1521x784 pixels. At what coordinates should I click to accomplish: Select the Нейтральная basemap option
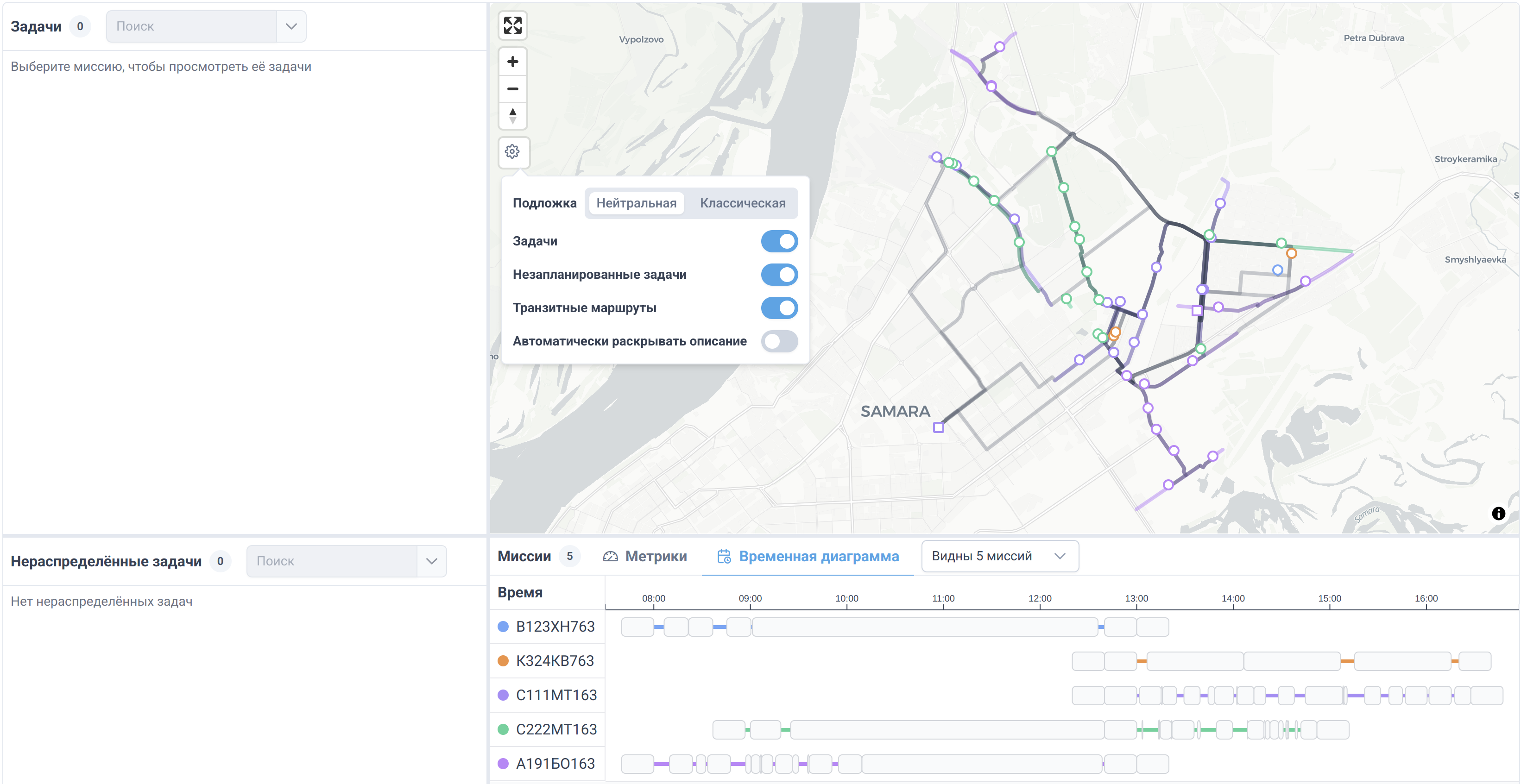click(637, 203)
